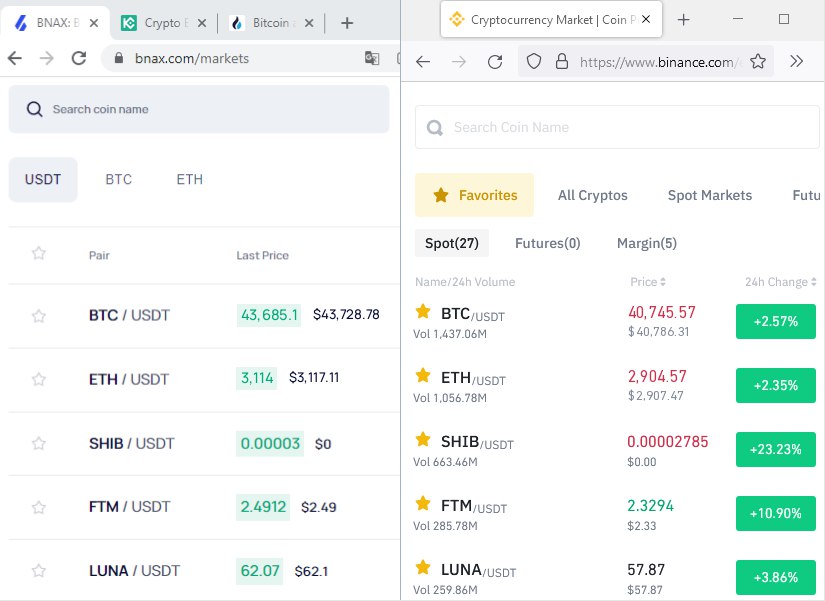Select the Futures(0) filter on Binance
Image resolution: width=825 pixels, height=601 pixels.
tap(548, 243)
